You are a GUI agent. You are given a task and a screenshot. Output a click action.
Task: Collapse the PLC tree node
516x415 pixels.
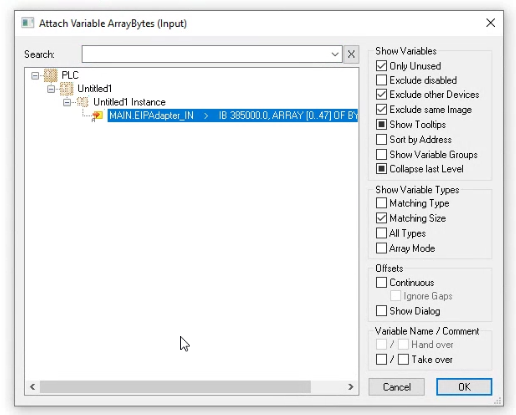35,76
